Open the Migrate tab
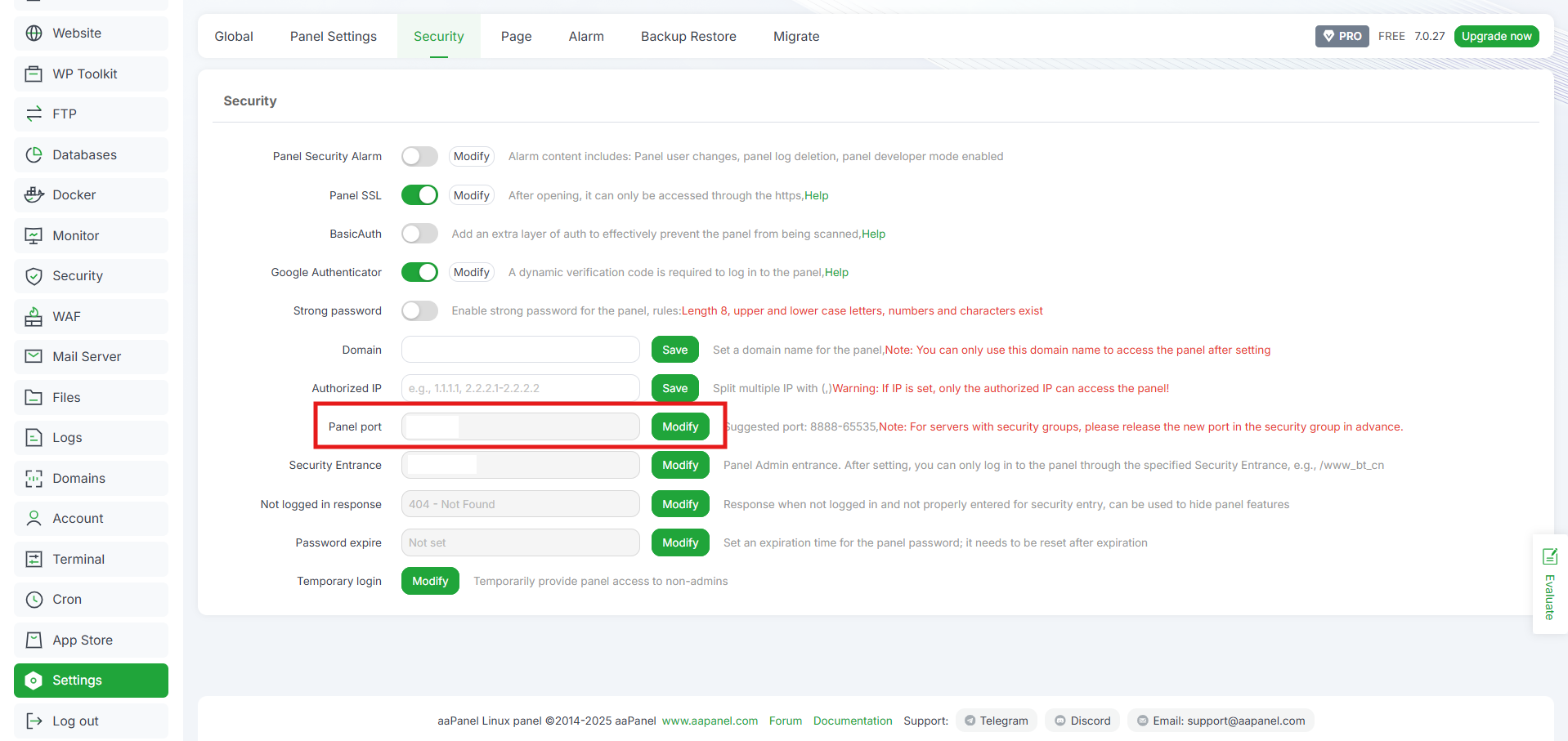This screenshot has height=741, width=1568. (796, 36)
